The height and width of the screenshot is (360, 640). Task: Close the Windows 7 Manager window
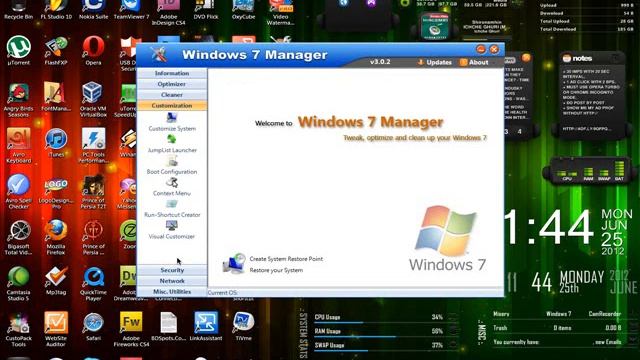click(494, 49)
